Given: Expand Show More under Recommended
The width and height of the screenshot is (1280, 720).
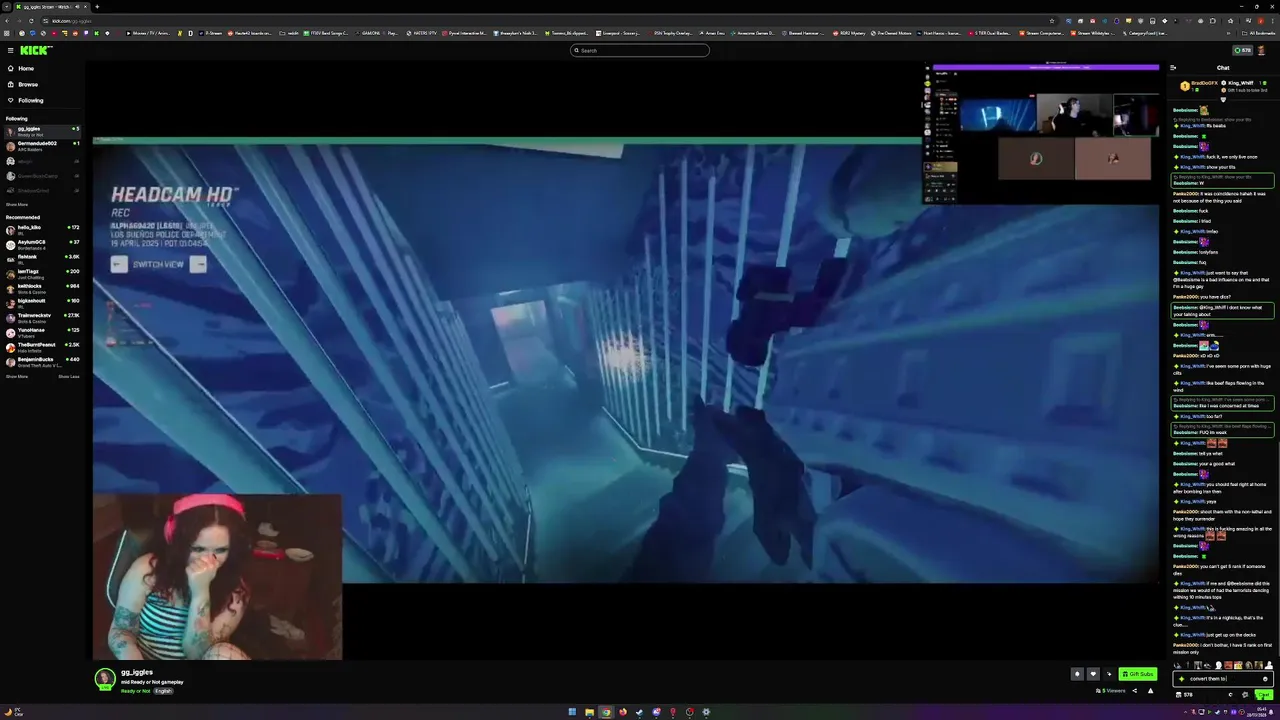Looking at the screenshot, I should coord(17,376).
